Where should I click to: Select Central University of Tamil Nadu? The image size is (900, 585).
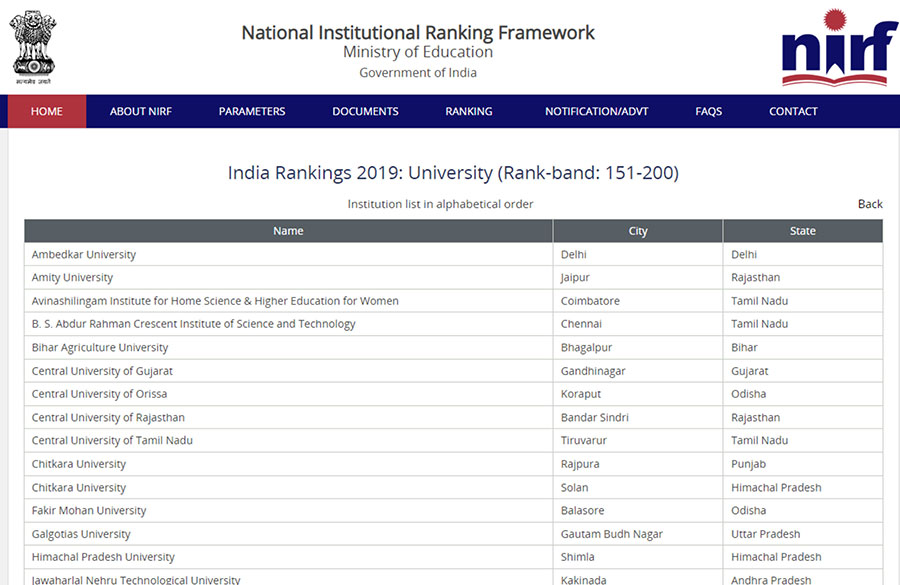(112, 440)
